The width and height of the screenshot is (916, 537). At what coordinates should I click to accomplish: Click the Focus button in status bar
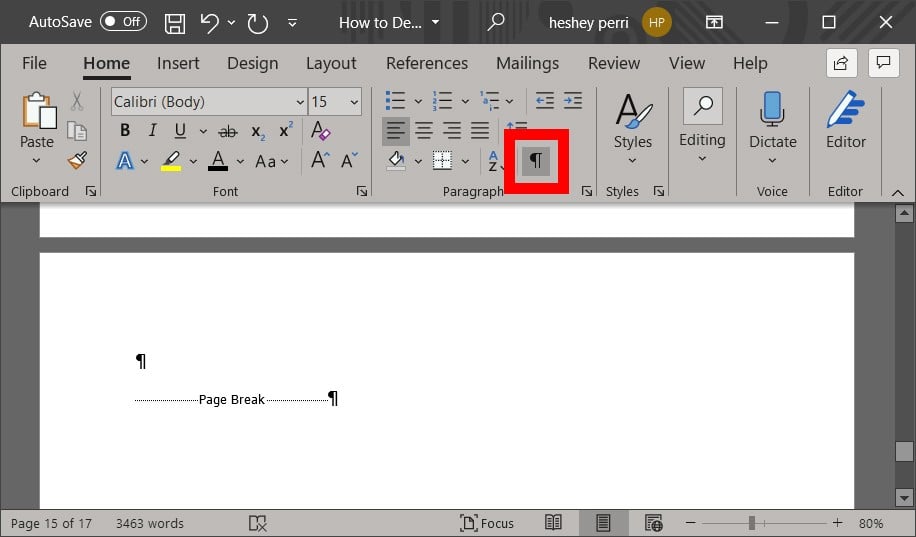pos(486,523)
